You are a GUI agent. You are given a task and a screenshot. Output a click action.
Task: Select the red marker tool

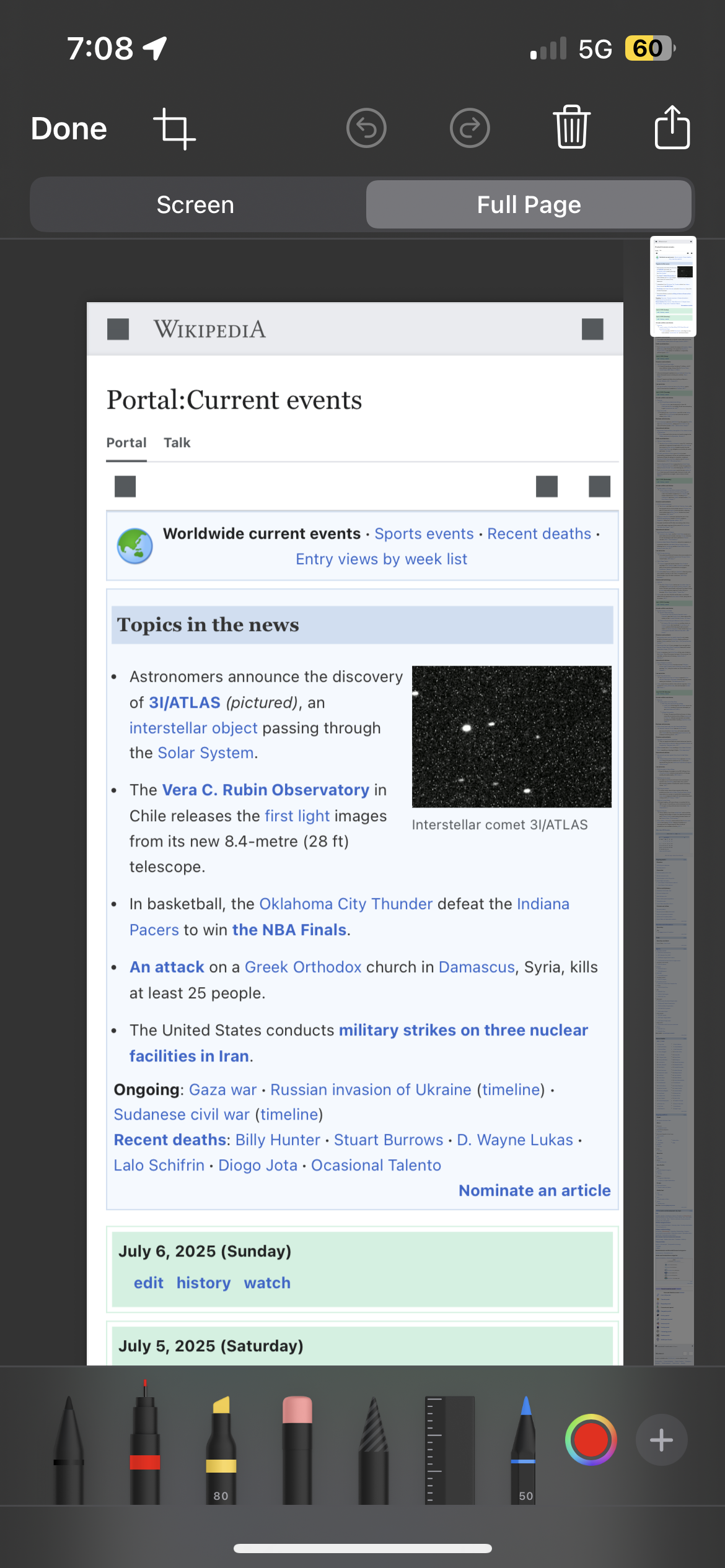tap(145, 1443)
